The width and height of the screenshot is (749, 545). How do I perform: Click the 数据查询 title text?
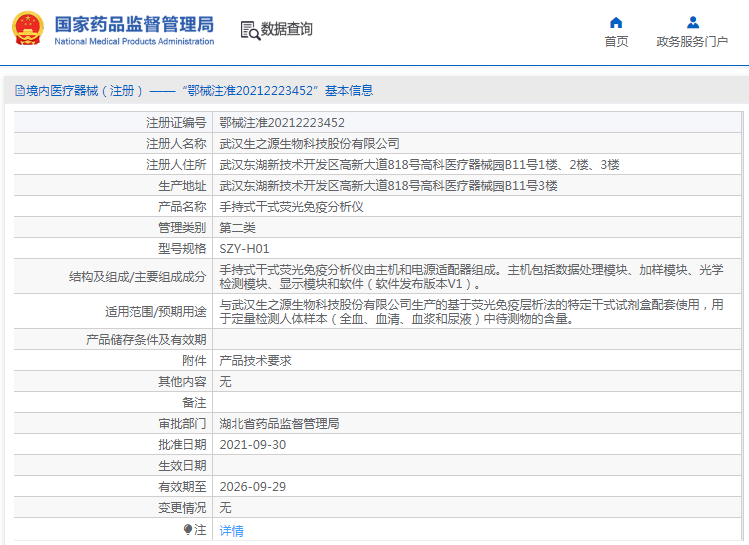[286, 29]
